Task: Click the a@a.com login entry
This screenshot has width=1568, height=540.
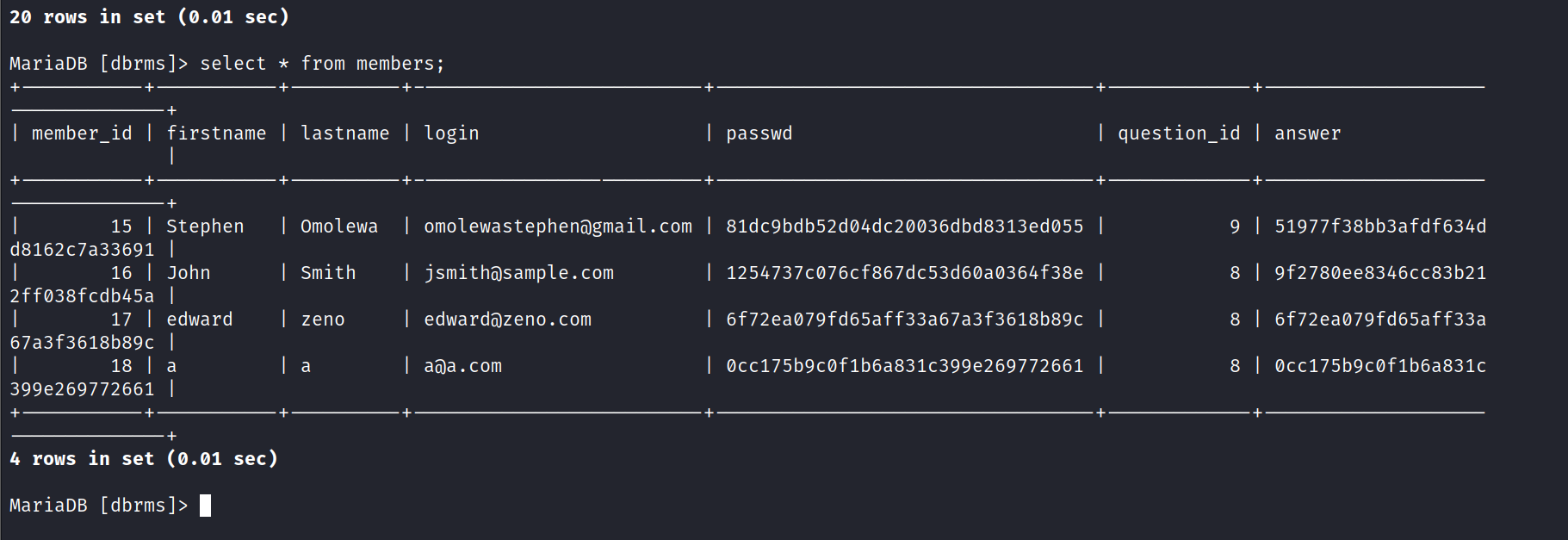Action: pyautogui.click(x=462, y=366)
